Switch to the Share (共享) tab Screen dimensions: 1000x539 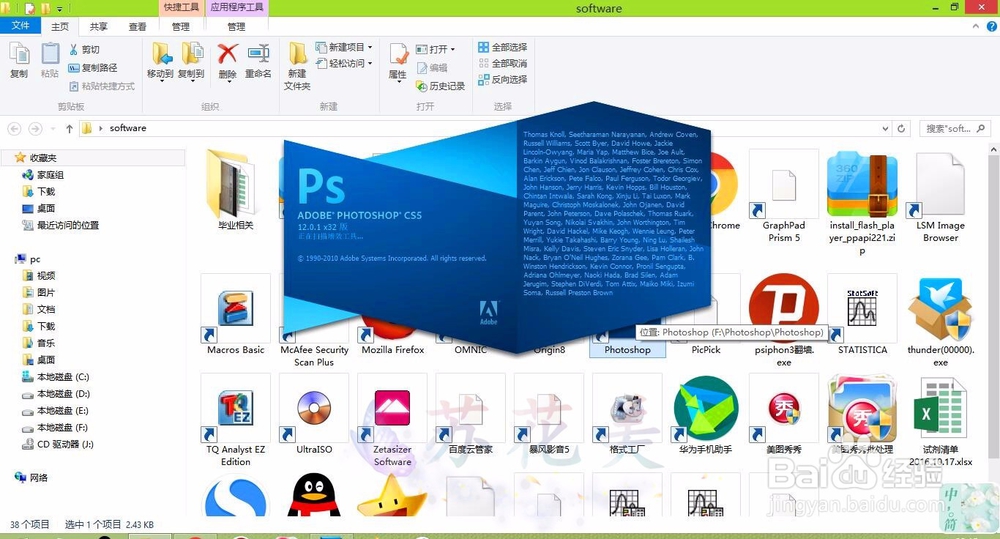tap(98, 26)
